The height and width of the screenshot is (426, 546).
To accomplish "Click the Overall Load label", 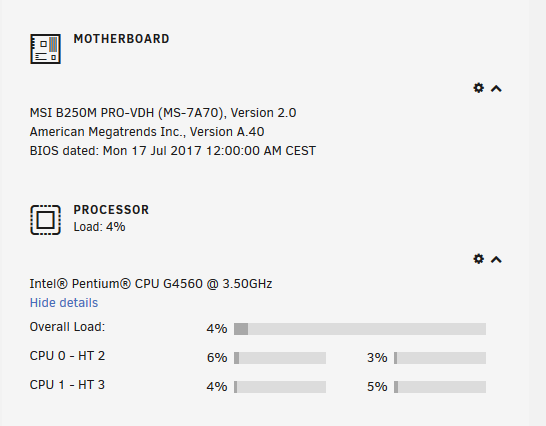I will (x=67, y=327).
